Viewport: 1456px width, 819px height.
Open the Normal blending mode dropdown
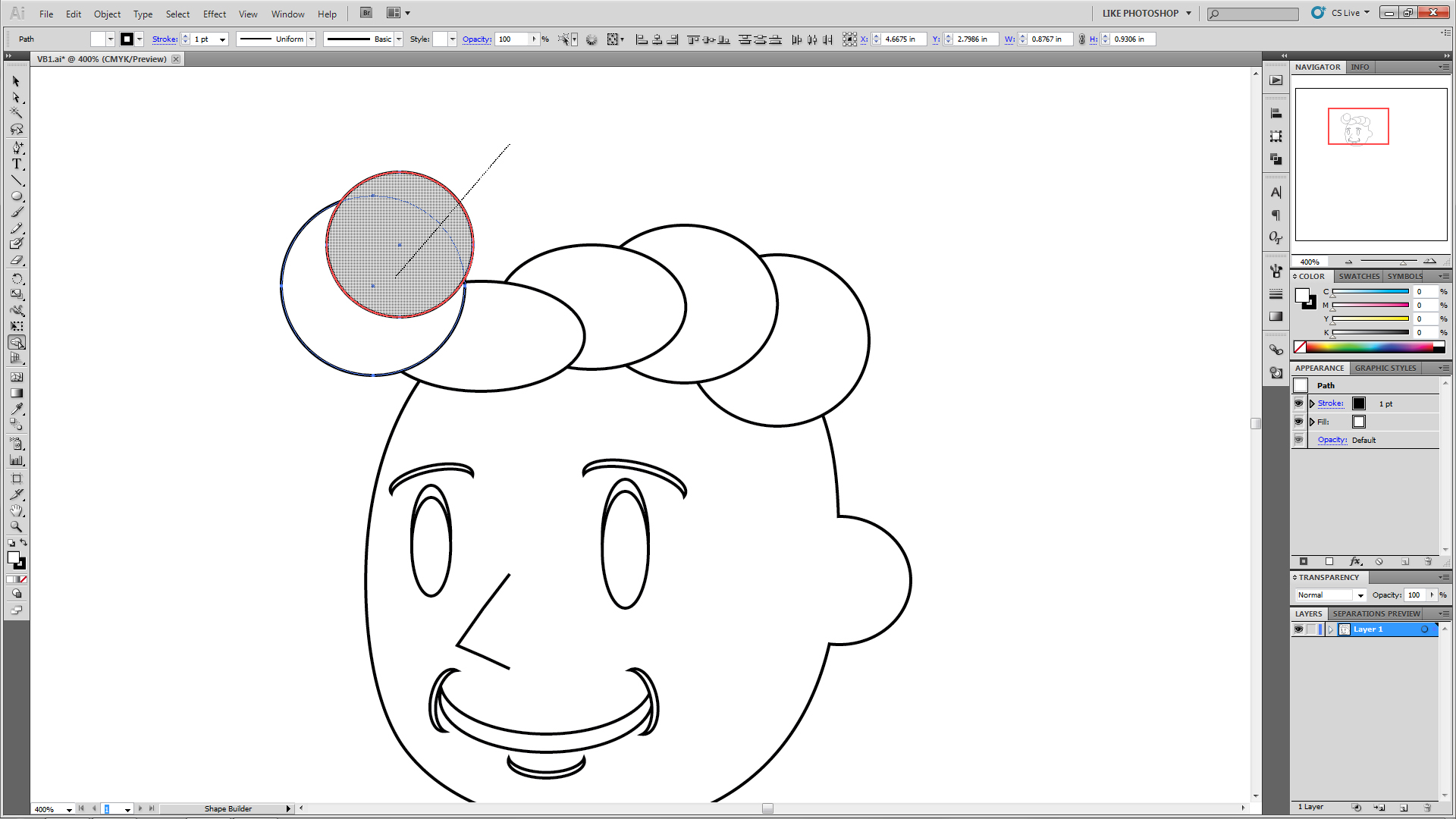tap(1360, 595)
